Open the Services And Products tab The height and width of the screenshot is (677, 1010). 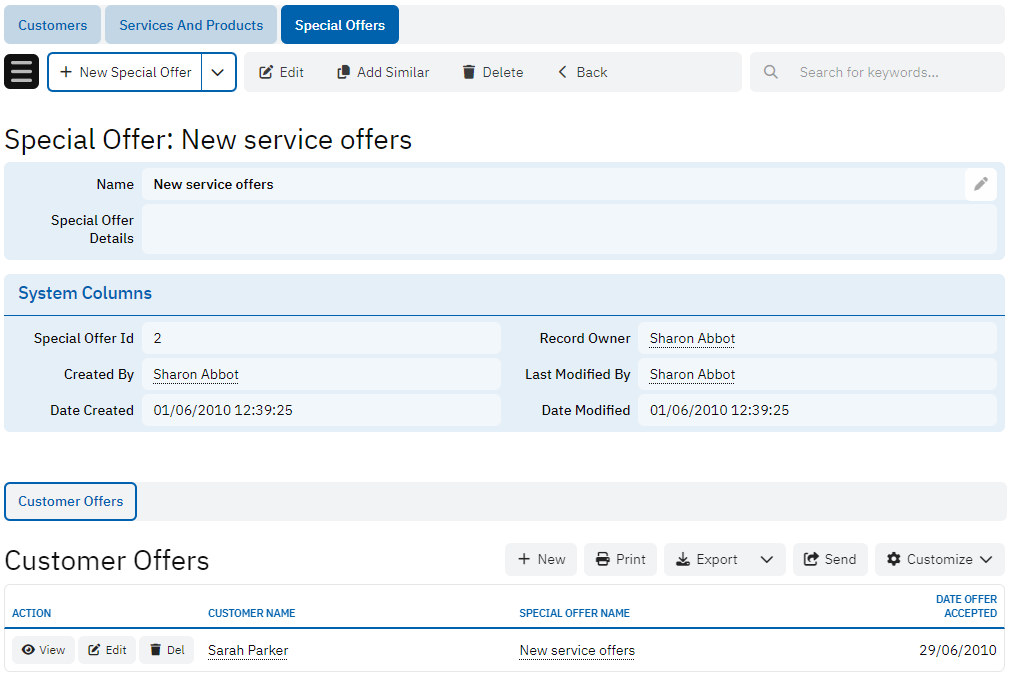tap(191, 25)
